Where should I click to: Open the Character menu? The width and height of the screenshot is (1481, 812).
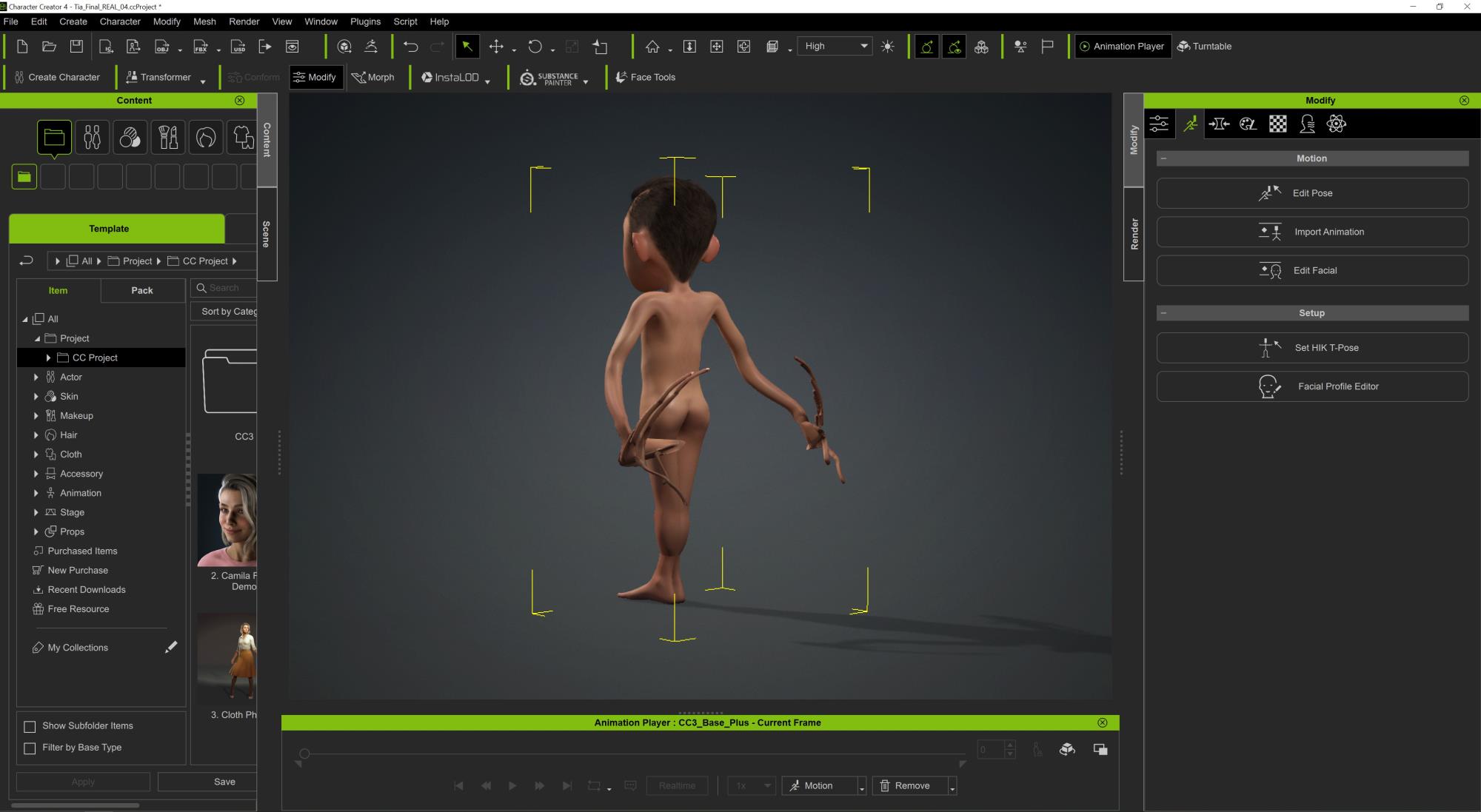click(120, 21)
